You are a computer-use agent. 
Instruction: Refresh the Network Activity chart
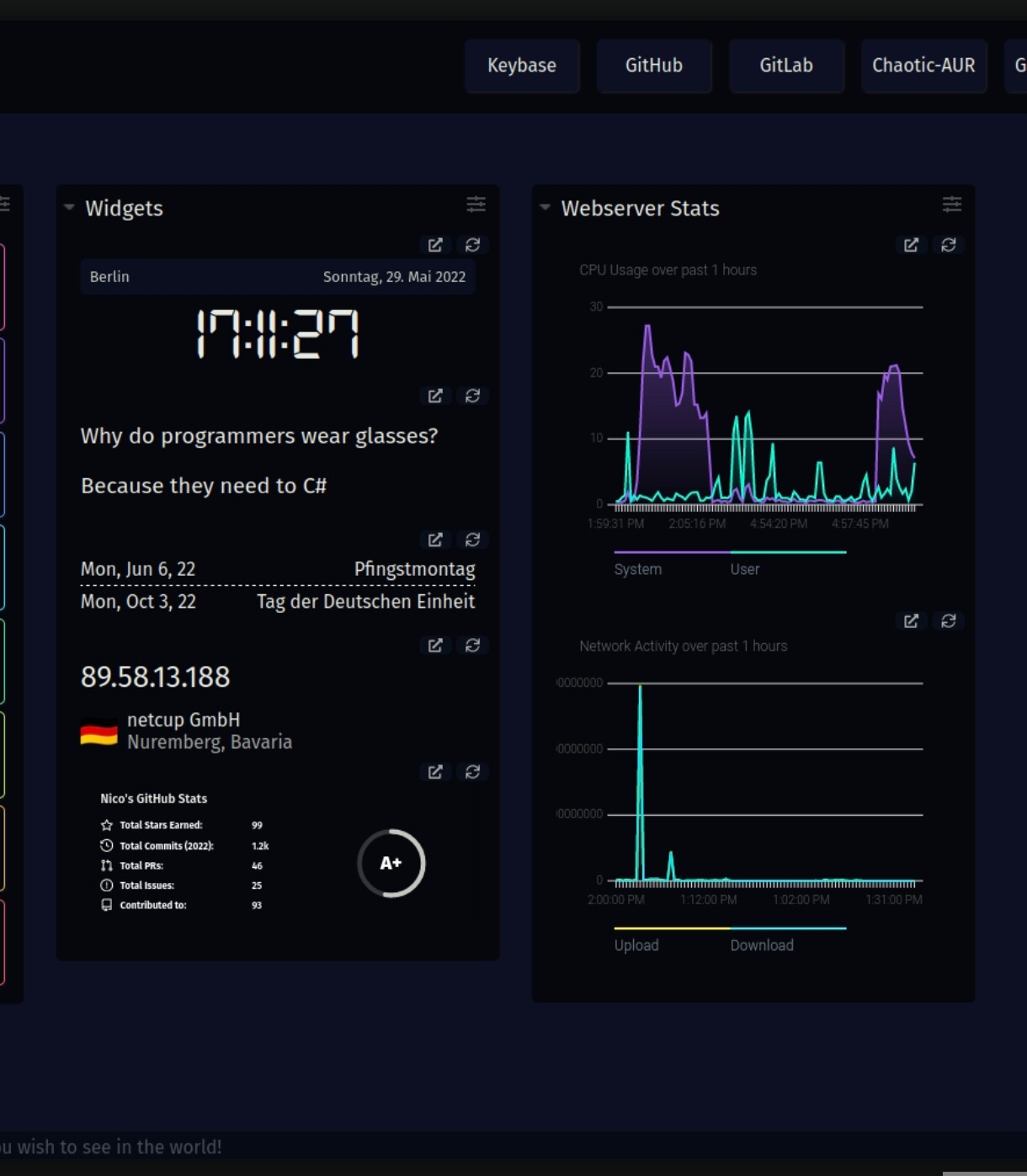coord(948,621)
